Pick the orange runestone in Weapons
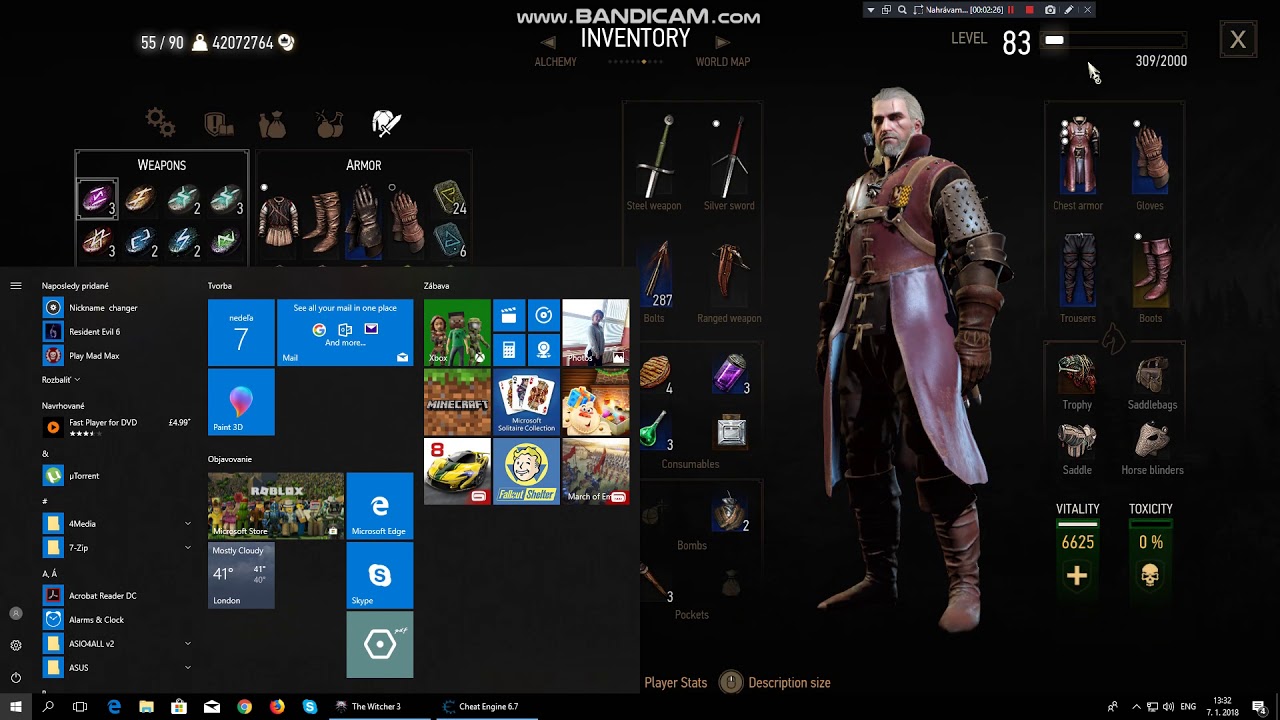This screenshot has height=720, width=1280. click(x=140, y=198)
